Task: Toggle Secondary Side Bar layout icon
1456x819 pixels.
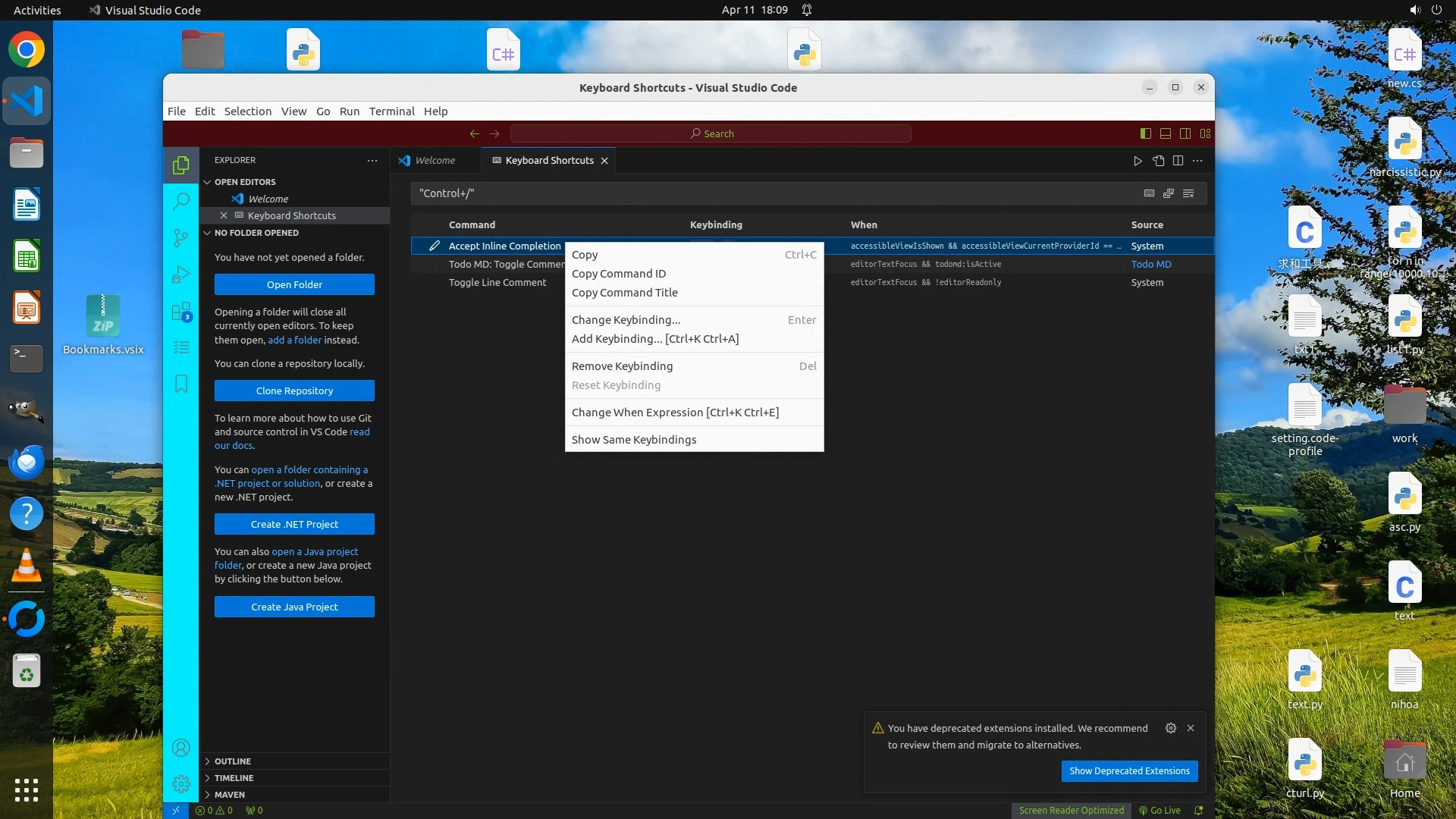Action: coord(1185,133)
